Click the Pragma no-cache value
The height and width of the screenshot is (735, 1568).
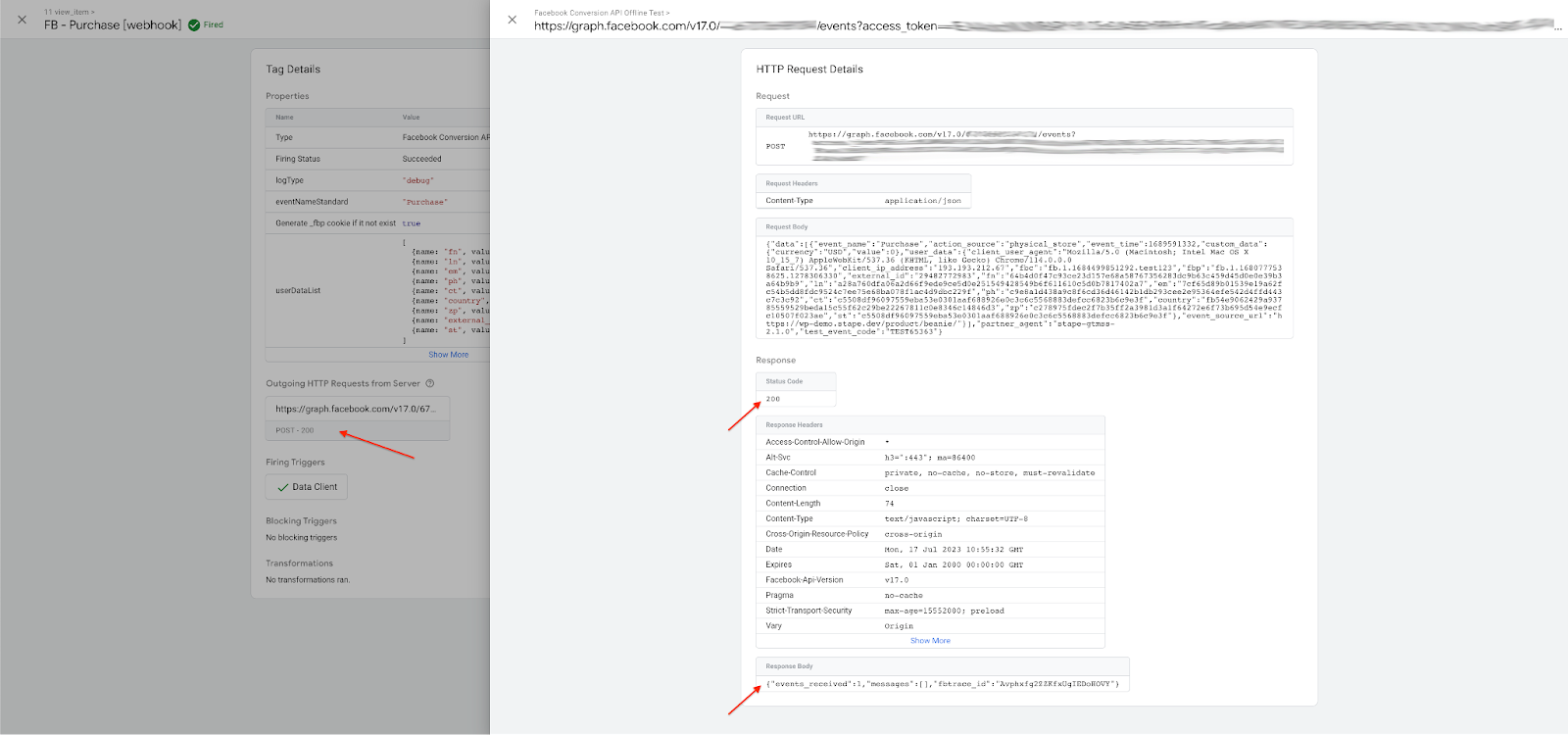click(x=904, y=596)
